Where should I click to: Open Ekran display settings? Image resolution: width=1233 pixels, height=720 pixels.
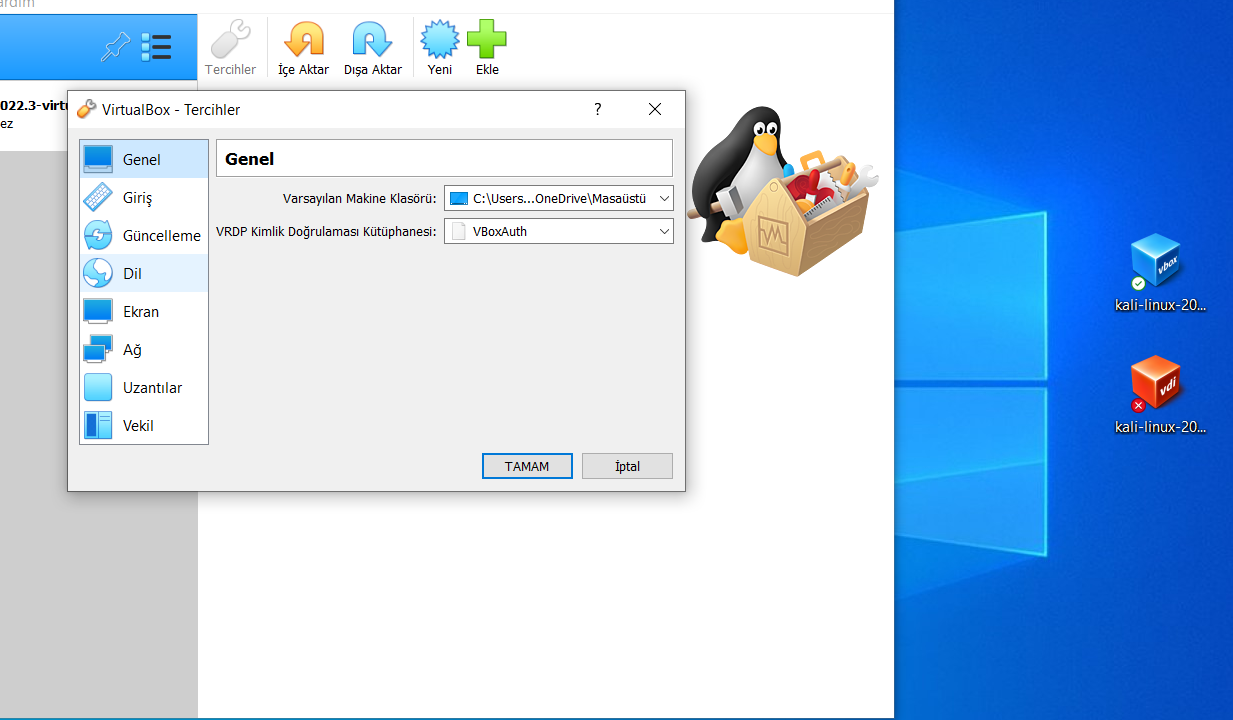(144, 312)
